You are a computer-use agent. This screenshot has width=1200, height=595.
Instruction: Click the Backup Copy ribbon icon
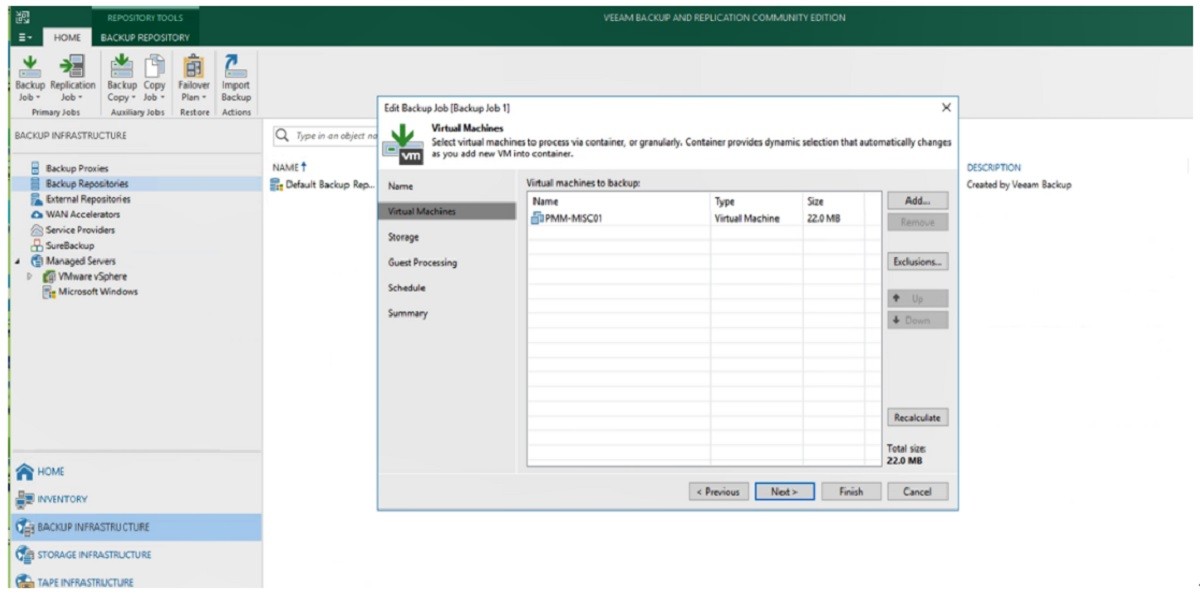click(121, 77)
